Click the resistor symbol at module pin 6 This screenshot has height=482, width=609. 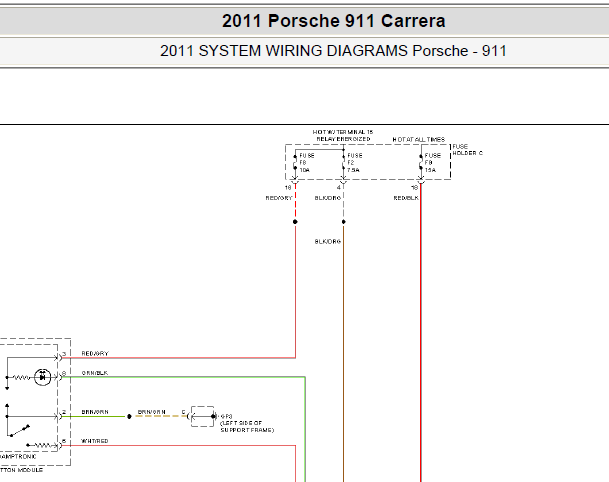[43, 445]
